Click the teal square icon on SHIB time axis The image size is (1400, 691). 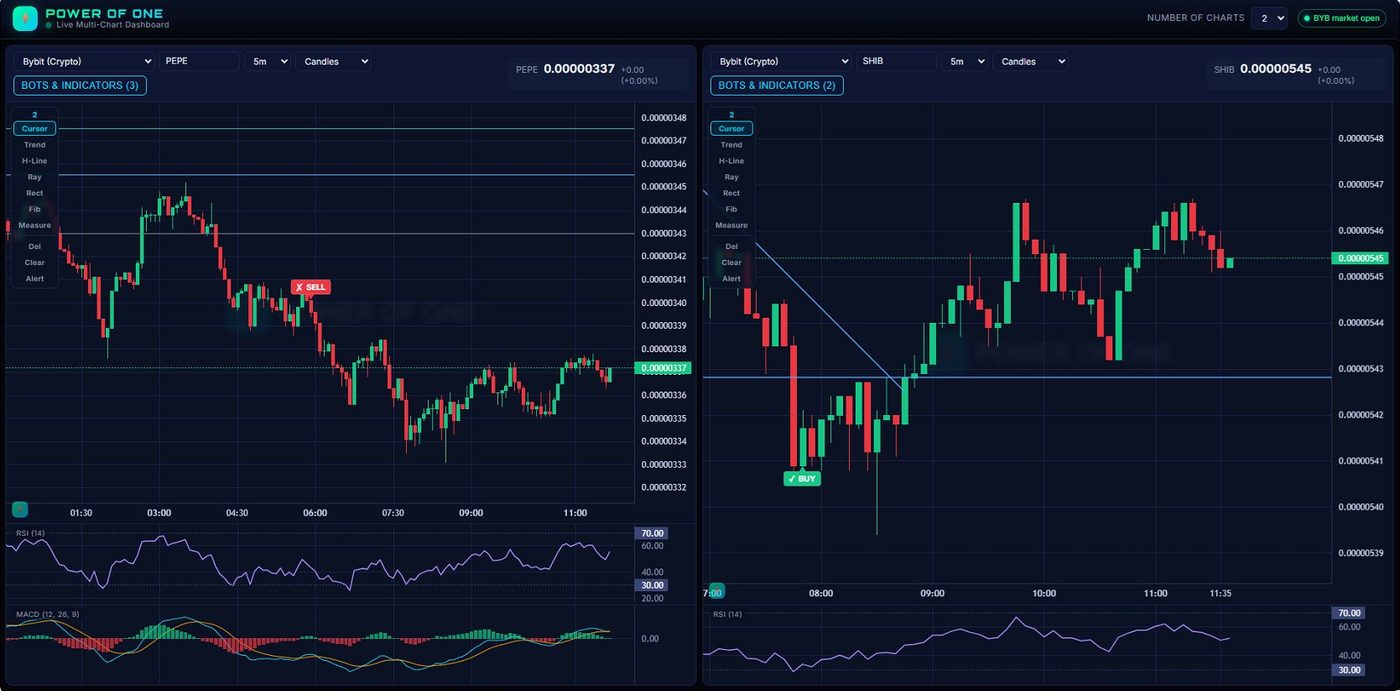(x=716, y=591)
